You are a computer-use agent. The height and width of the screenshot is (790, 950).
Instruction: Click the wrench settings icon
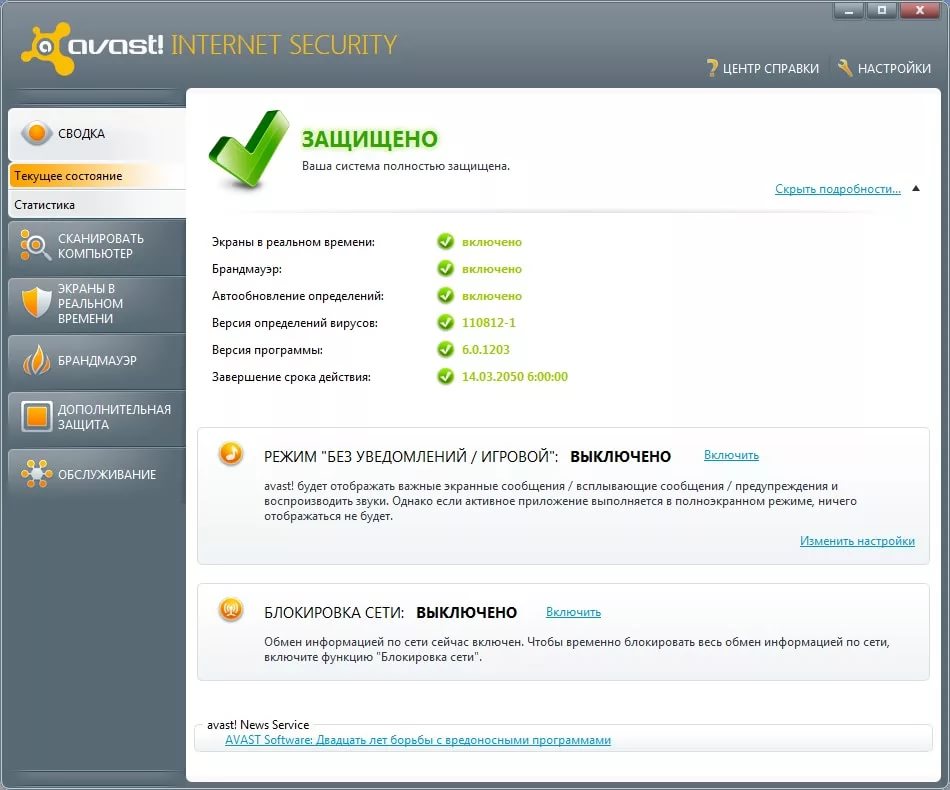click(x=845, y=68)
